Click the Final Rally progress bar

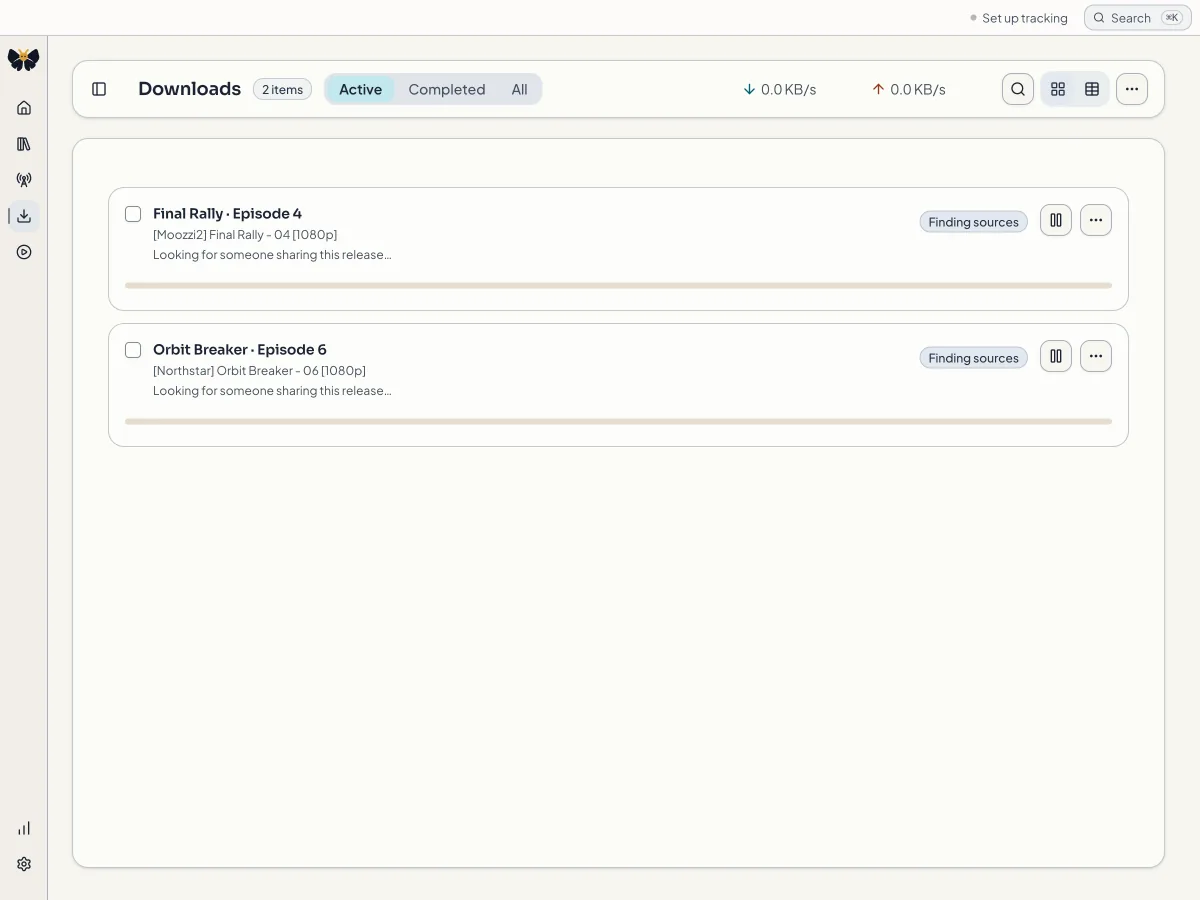click(x=618, y=285)
